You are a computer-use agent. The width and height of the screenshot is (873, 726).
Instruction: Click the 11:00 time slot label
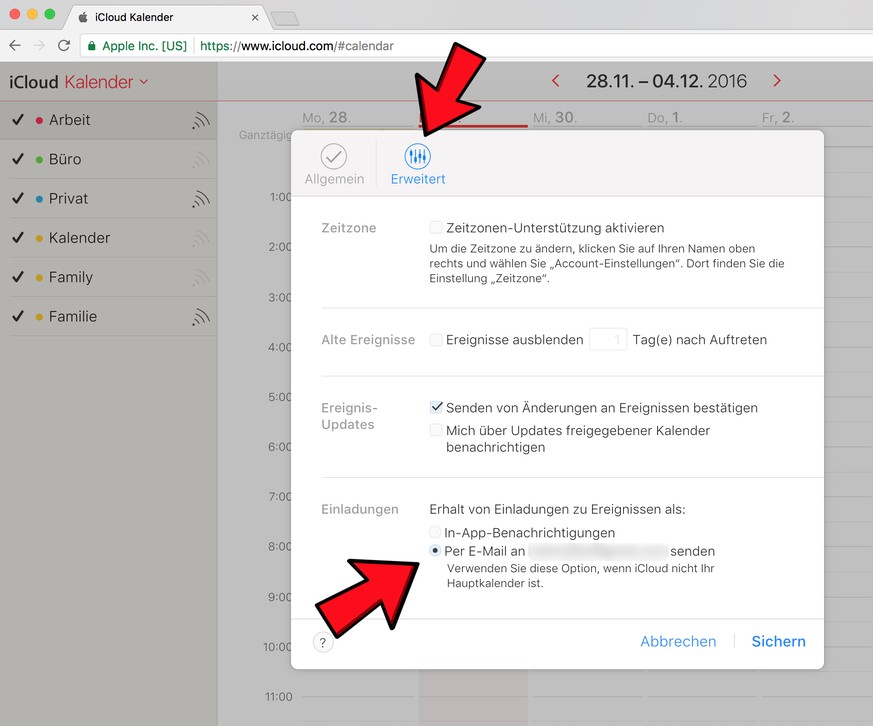tap(278, 696)
